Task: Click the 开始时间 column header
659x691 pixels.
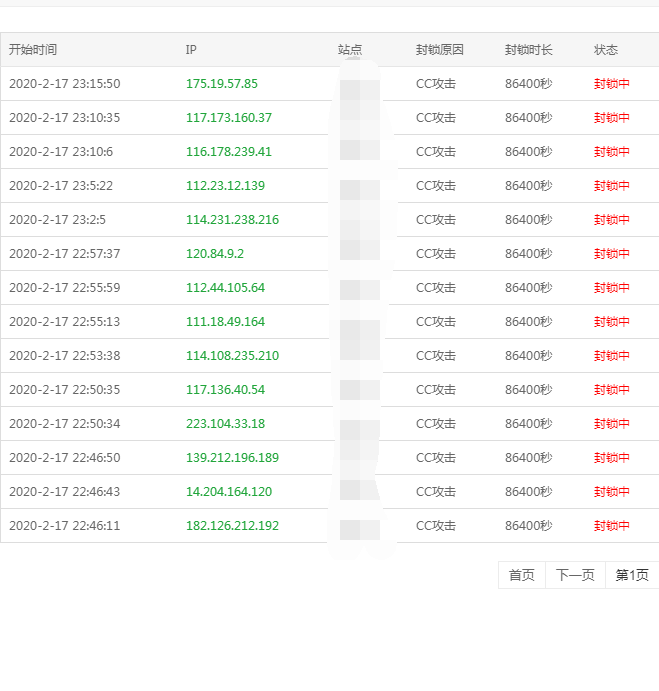Action: (33, 50)
